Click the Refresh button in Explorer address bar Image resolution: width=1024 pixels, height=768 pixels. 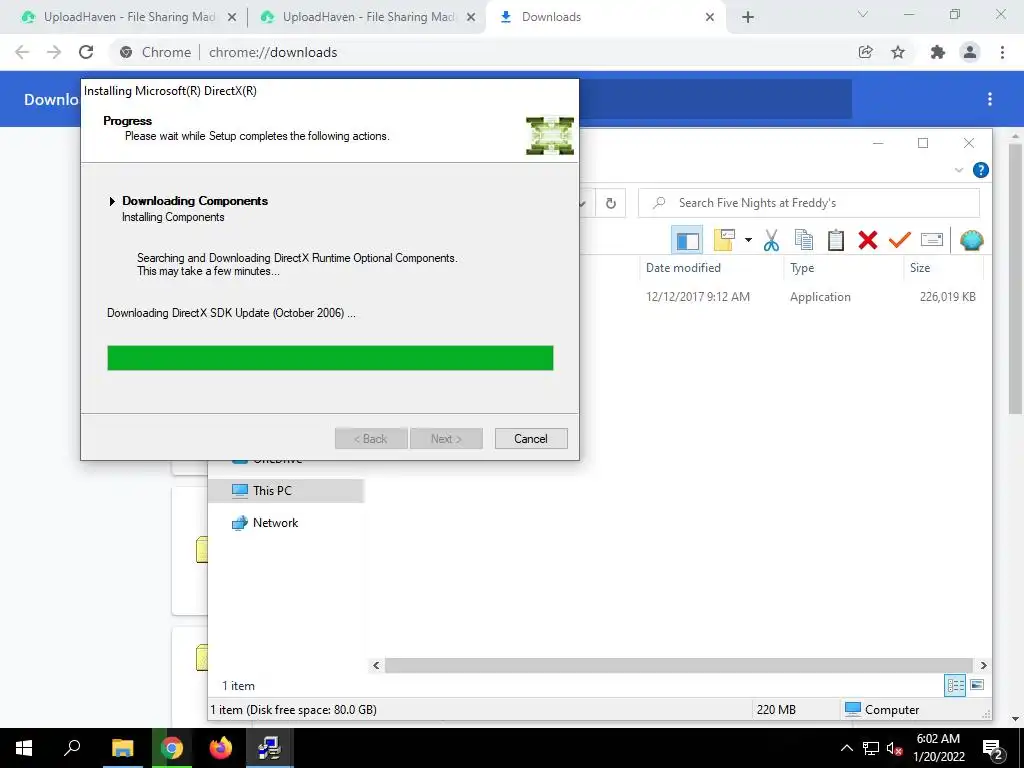611,203
